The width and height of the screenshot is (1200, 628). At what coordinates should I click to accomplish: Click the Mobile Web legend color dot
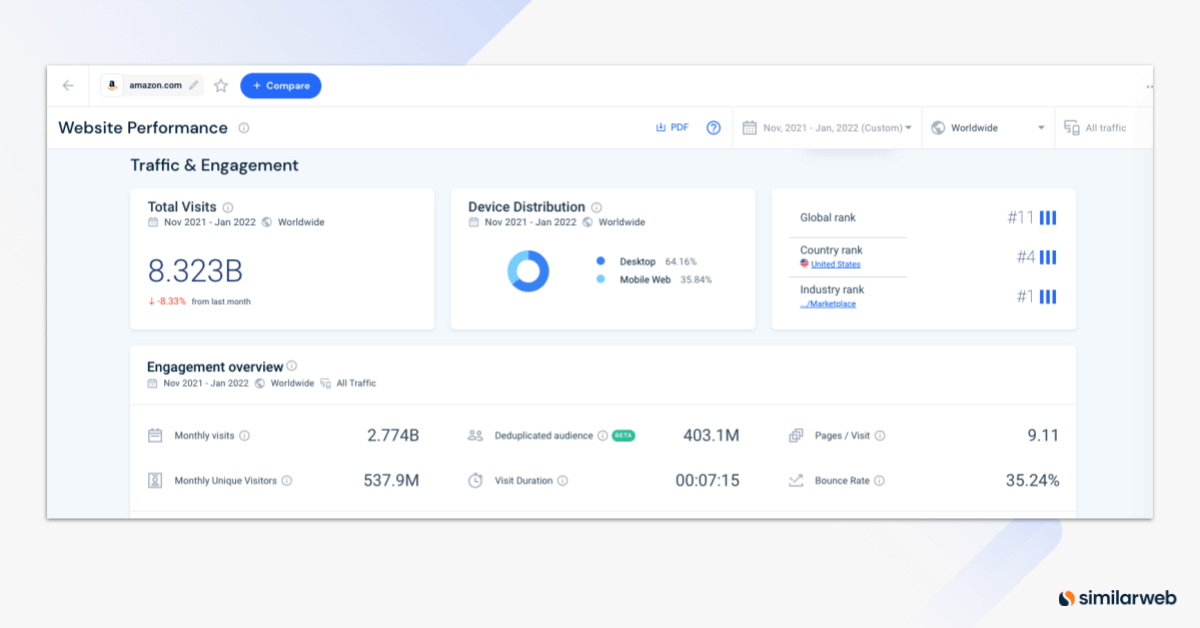click(x=600, y=280)
